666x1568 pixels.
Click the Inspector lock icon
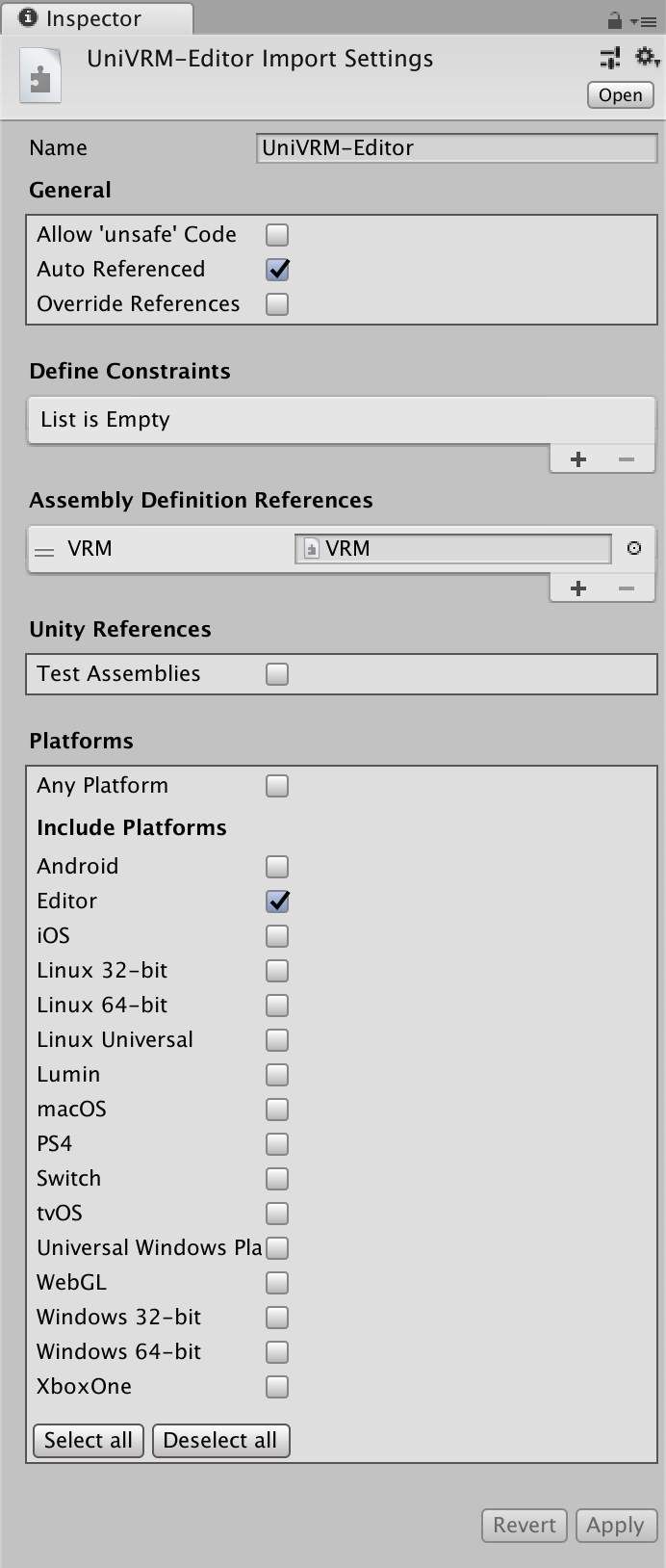pos(614,20)
